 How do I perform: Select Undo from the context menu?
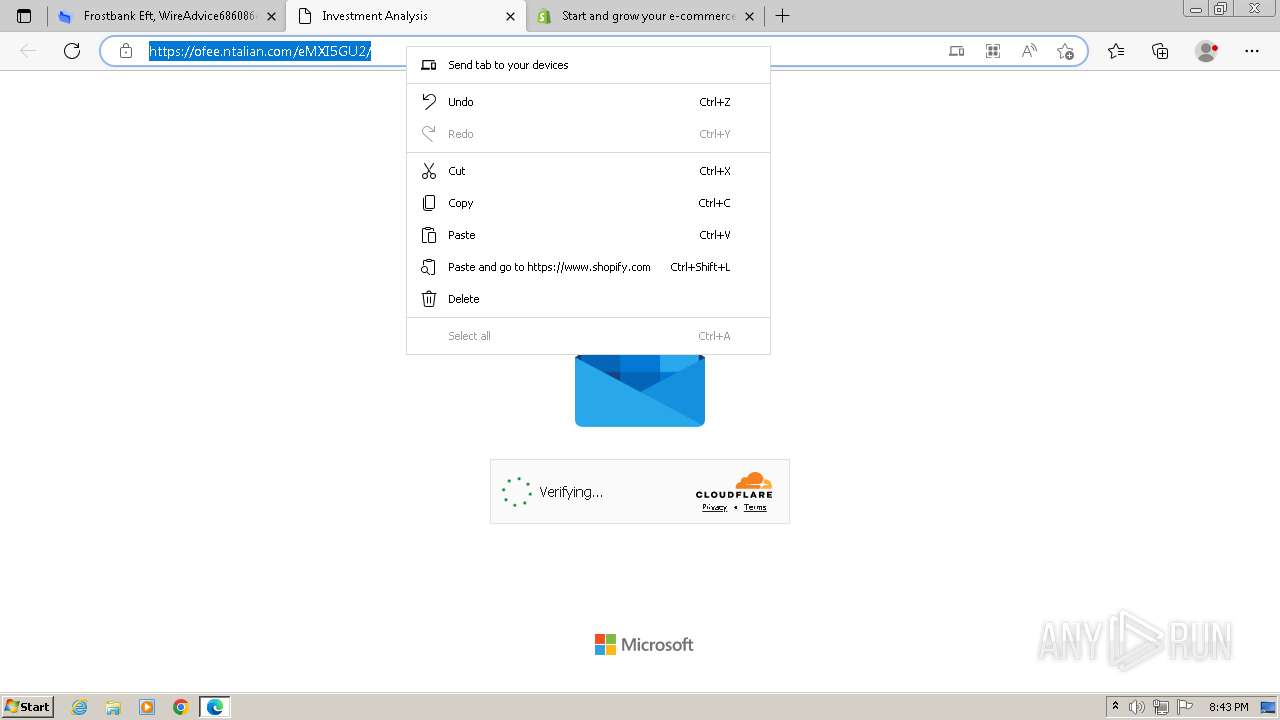pyautogui.click(x=588, y=102)
